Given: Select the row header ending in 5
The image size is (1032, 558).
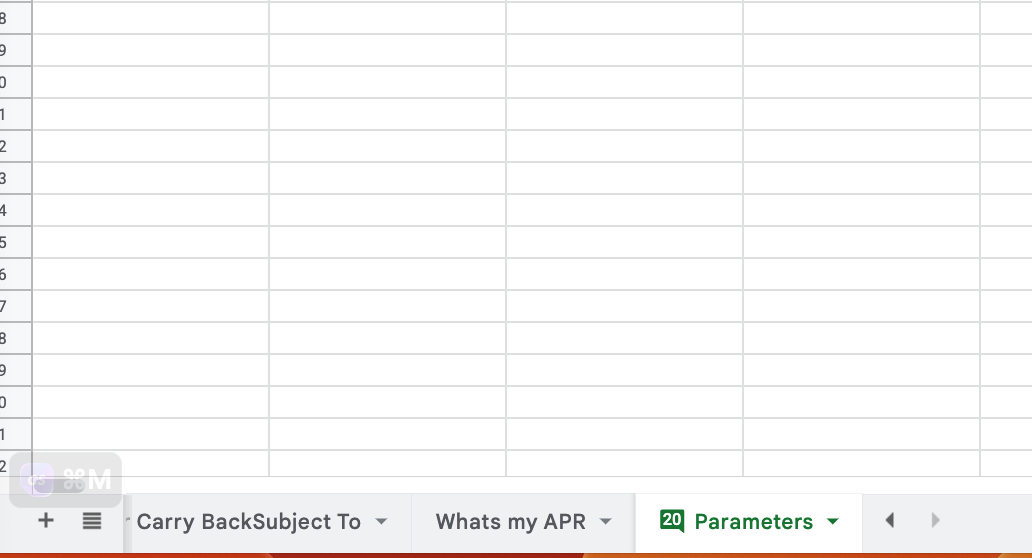Looking at the screenshot, I should (15, 242).
